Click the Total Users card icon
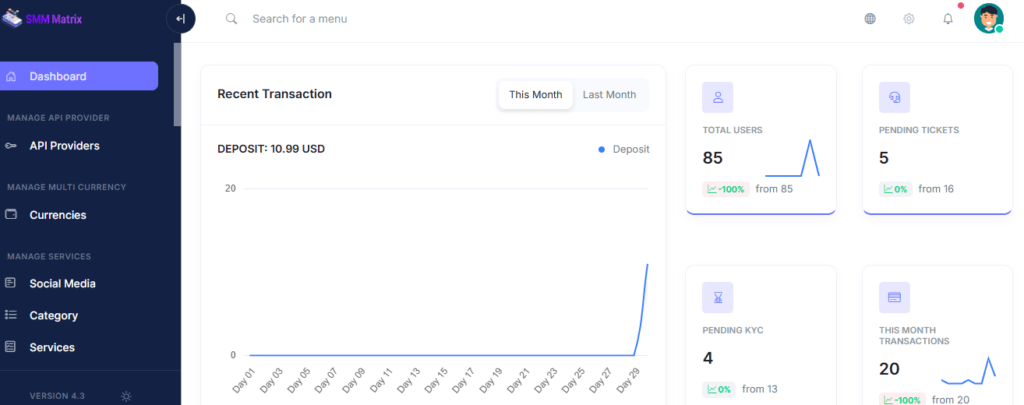Image resolution: width=1024 pixels, height=405 pixels. (718, 97)
